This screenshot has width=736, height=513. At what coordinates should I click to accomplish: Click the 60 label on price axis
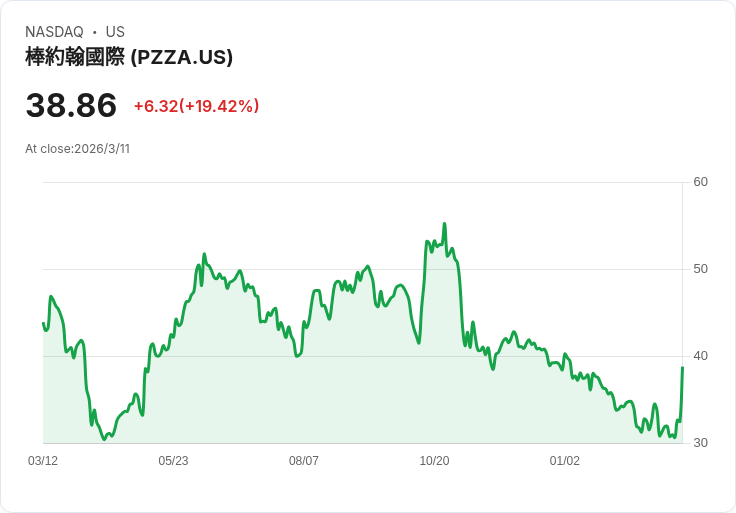tap(700, 182)
